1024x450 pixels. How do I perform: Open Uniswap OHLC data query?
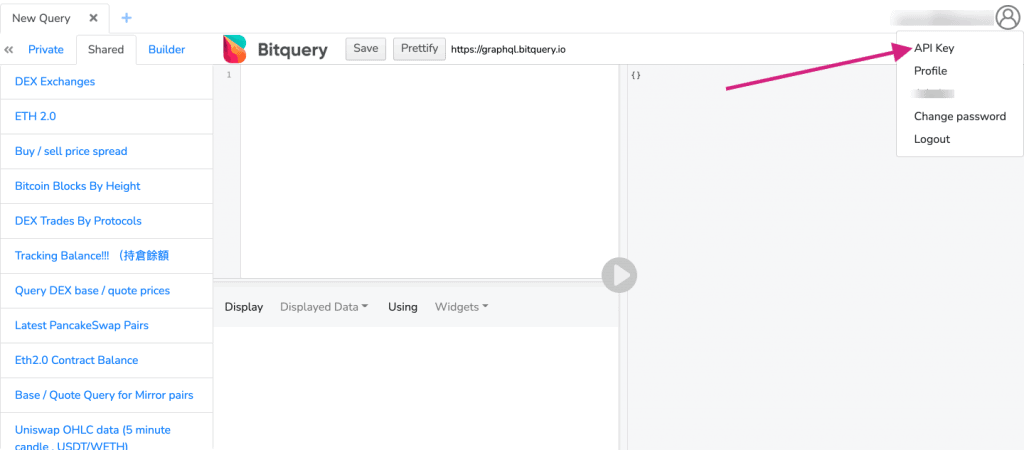[x=106, y=432]
